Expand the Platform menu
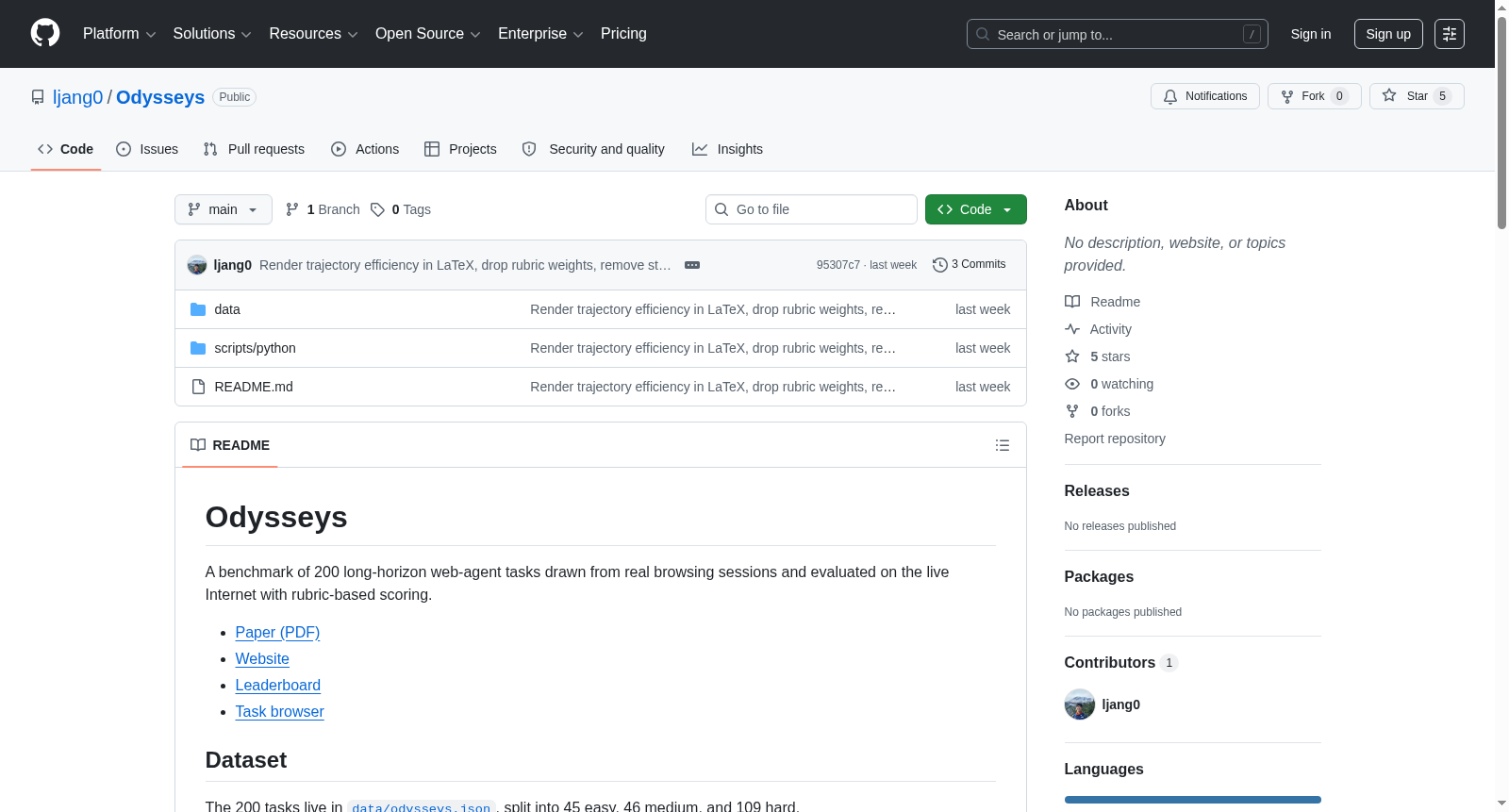This screenshot has width=1509, height=812. (120, 34)
